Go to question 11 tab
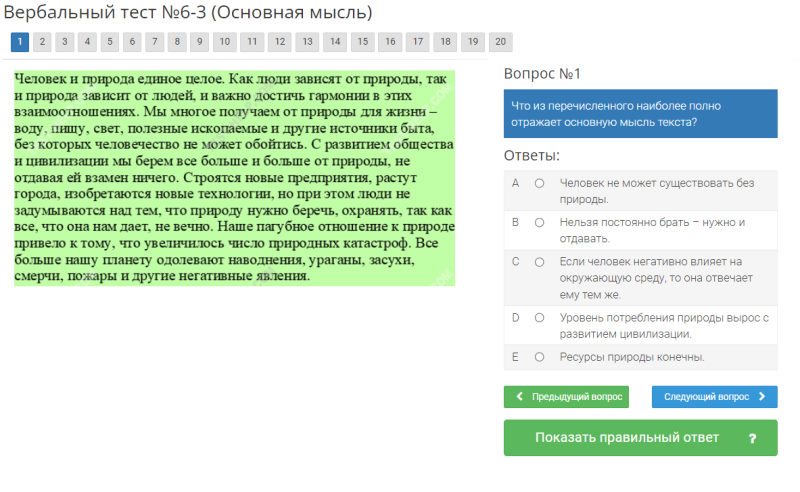The width and height of the screenshot is (800, 492). tap(252, 42)
